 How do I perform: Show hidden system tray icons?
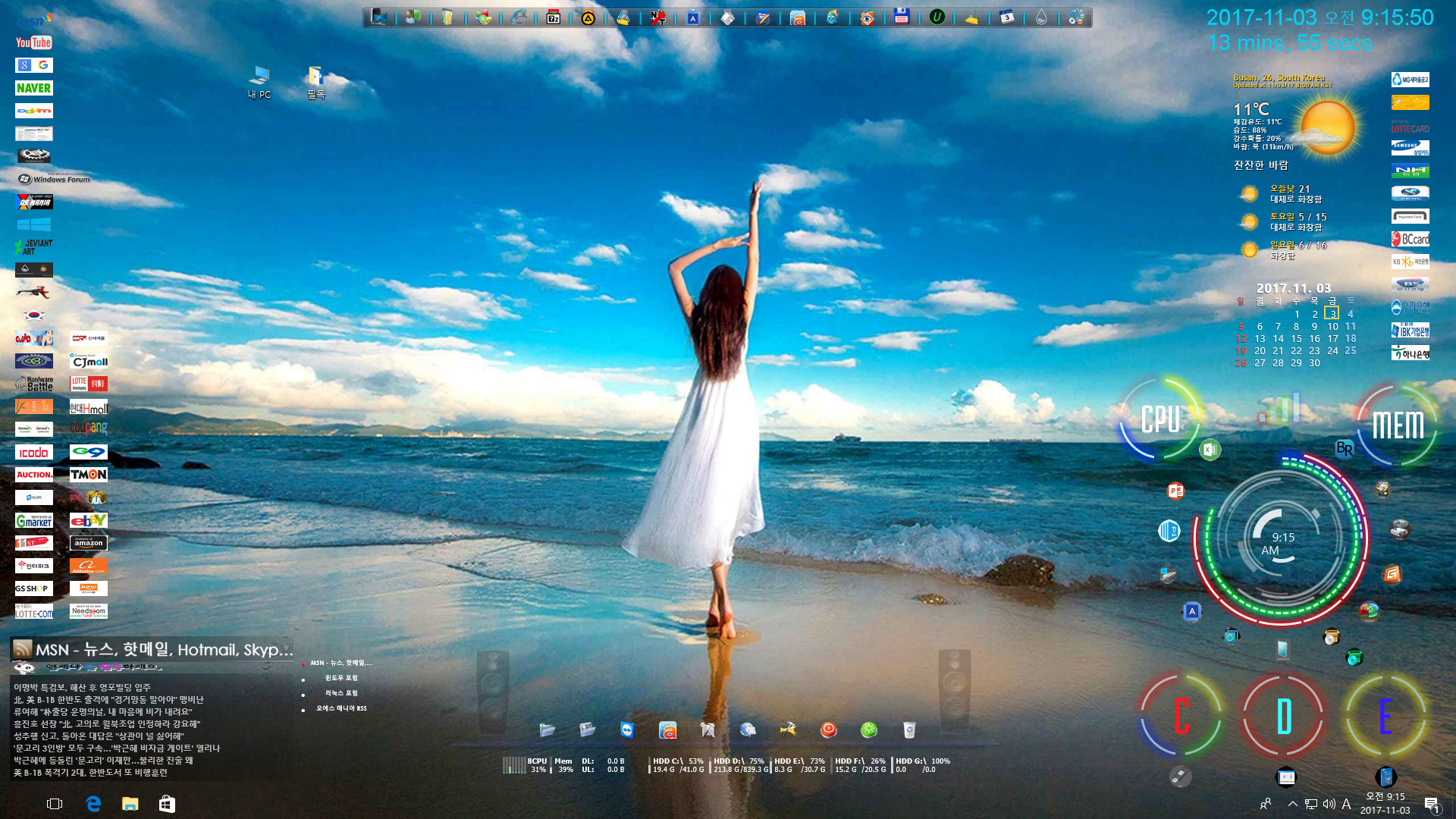1292,804
